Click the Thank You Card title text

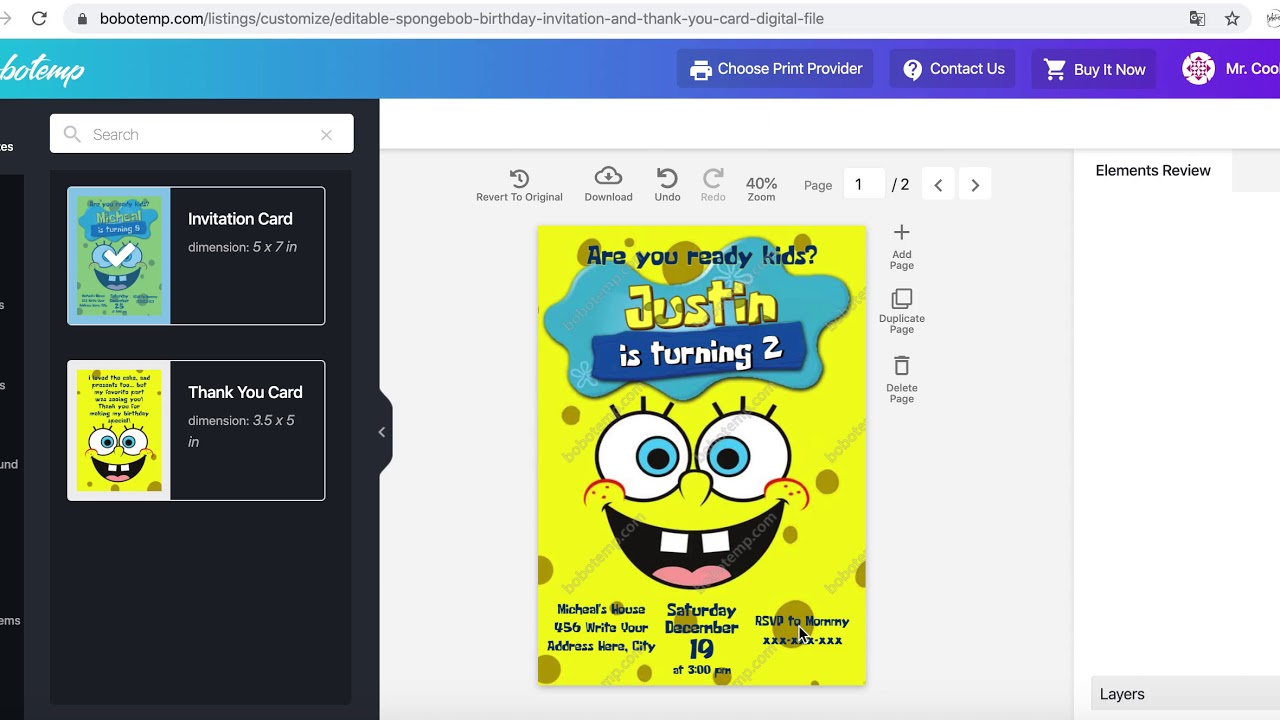[245, 392]
